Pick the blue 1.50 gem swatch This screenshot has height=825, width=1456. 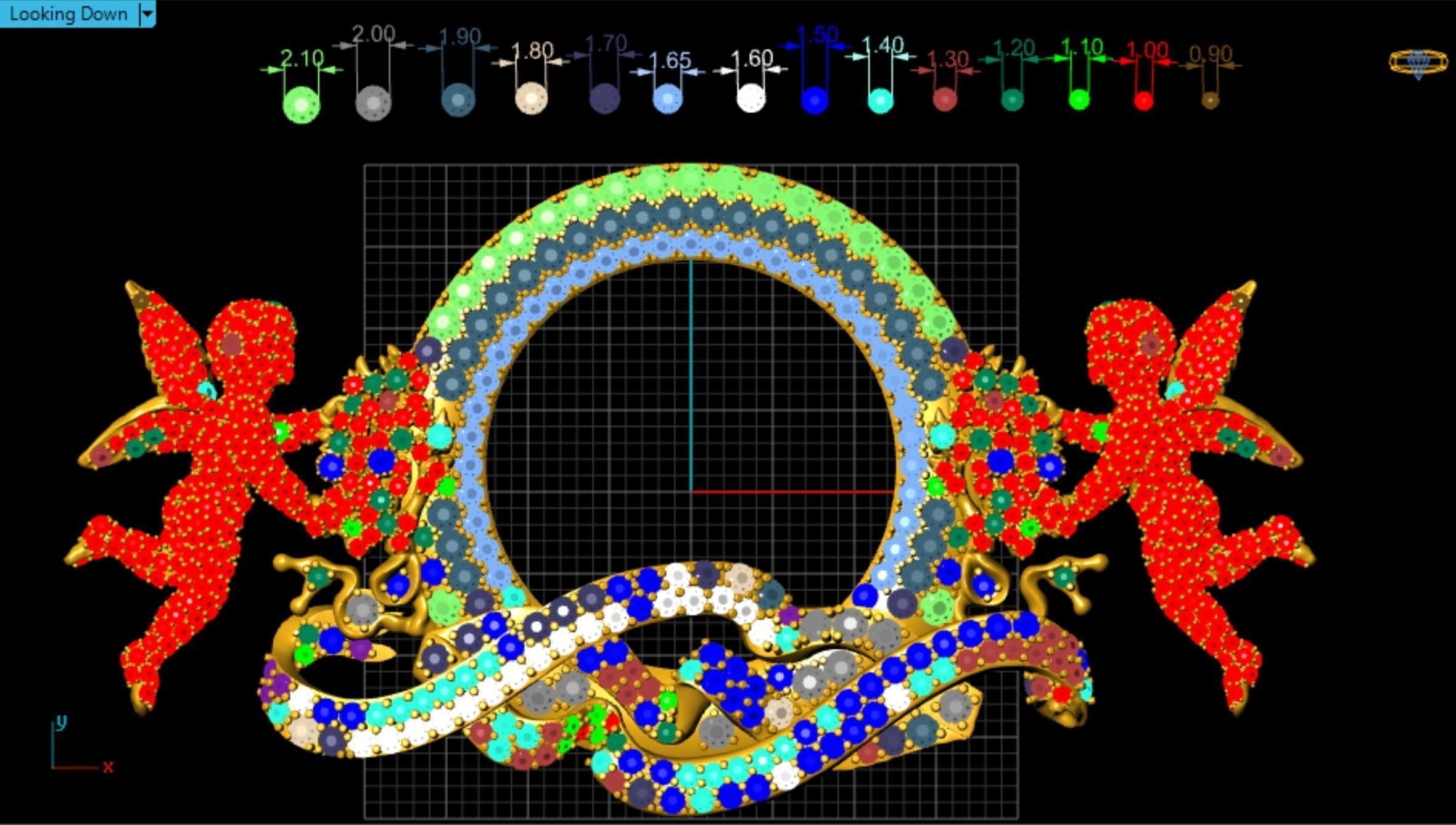point(814,99)
